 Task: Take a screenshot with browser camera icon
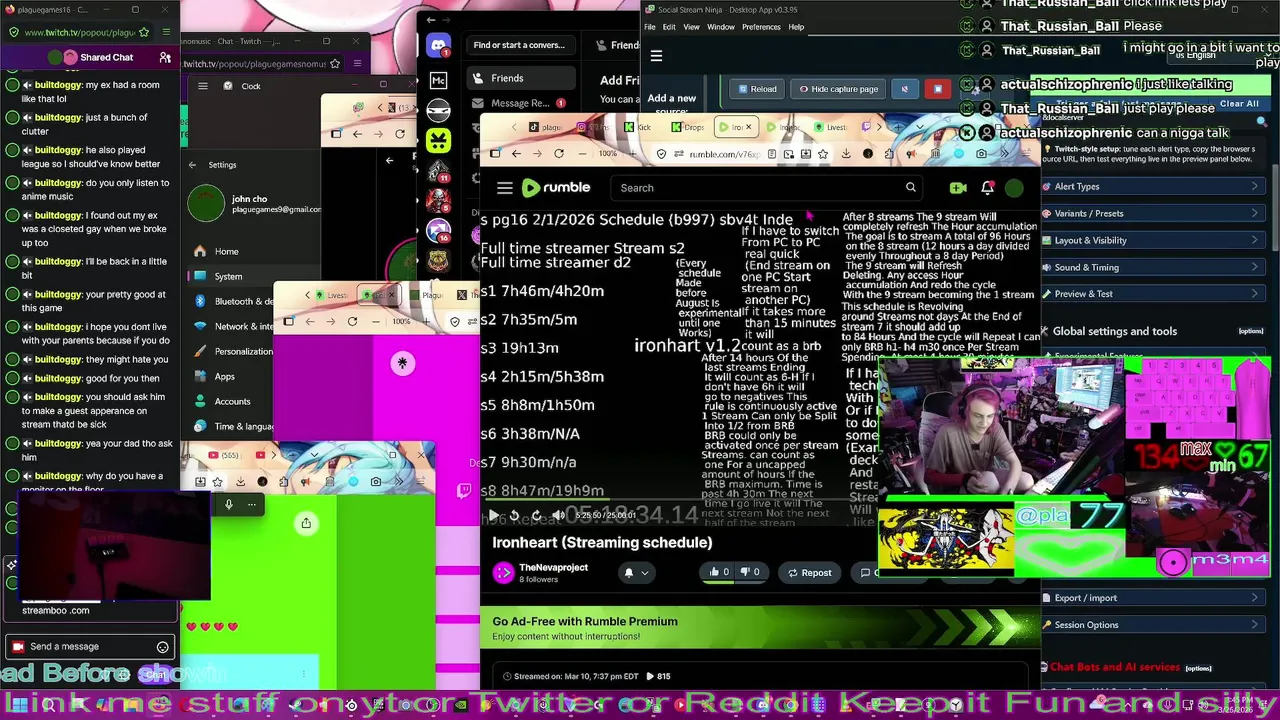[x=981, y=154]
